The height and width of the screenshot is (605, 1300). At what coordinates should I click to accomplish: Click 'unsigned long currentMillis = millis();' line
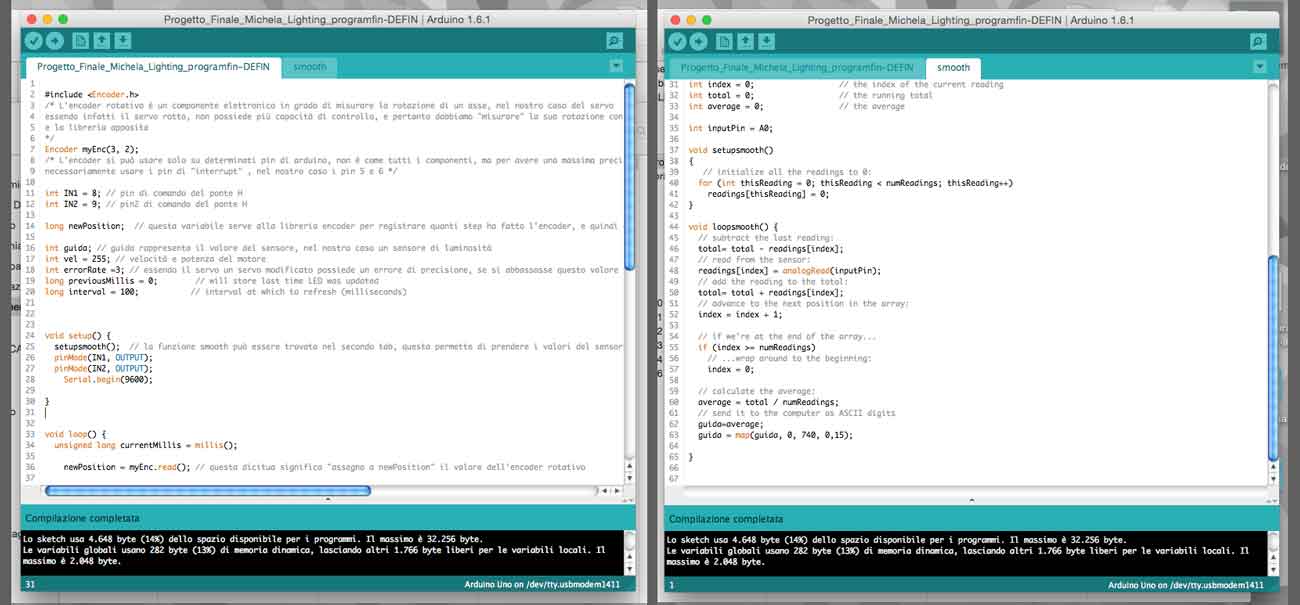click(145, 445)
